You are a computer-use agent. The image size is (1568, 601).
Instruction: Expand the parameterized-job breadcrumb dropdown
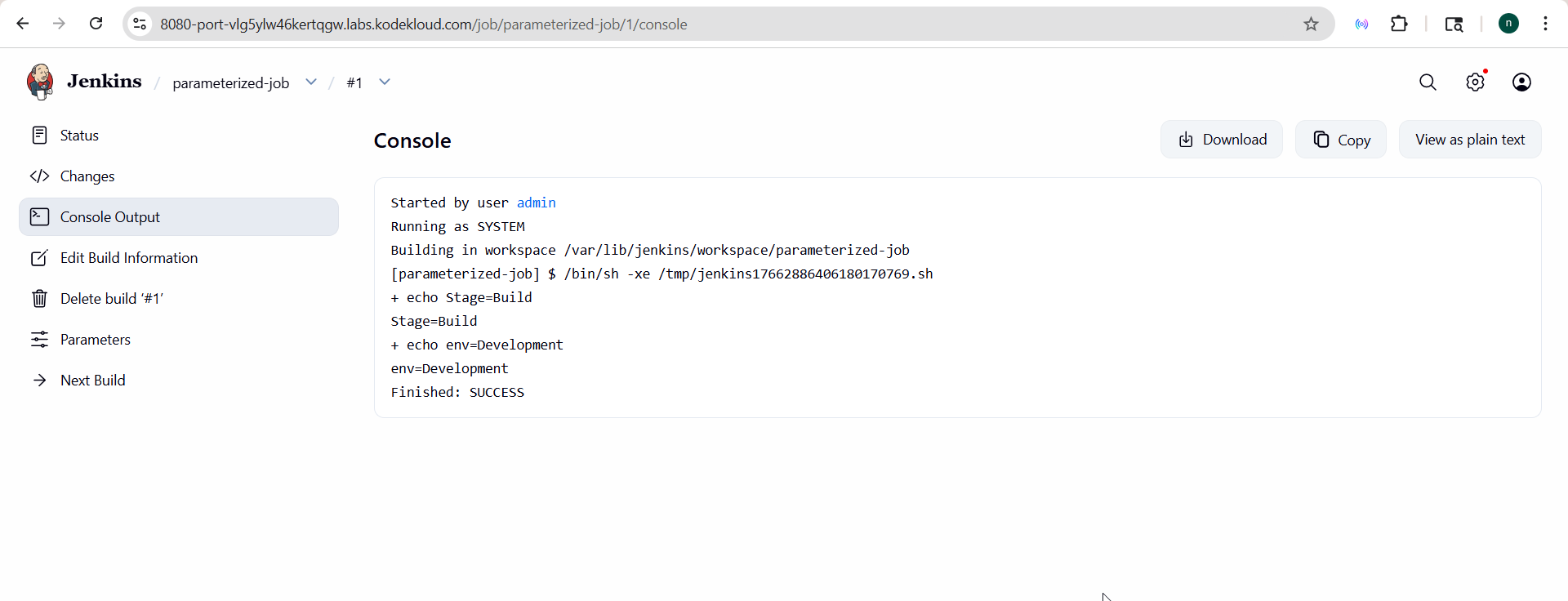[311, 82]
